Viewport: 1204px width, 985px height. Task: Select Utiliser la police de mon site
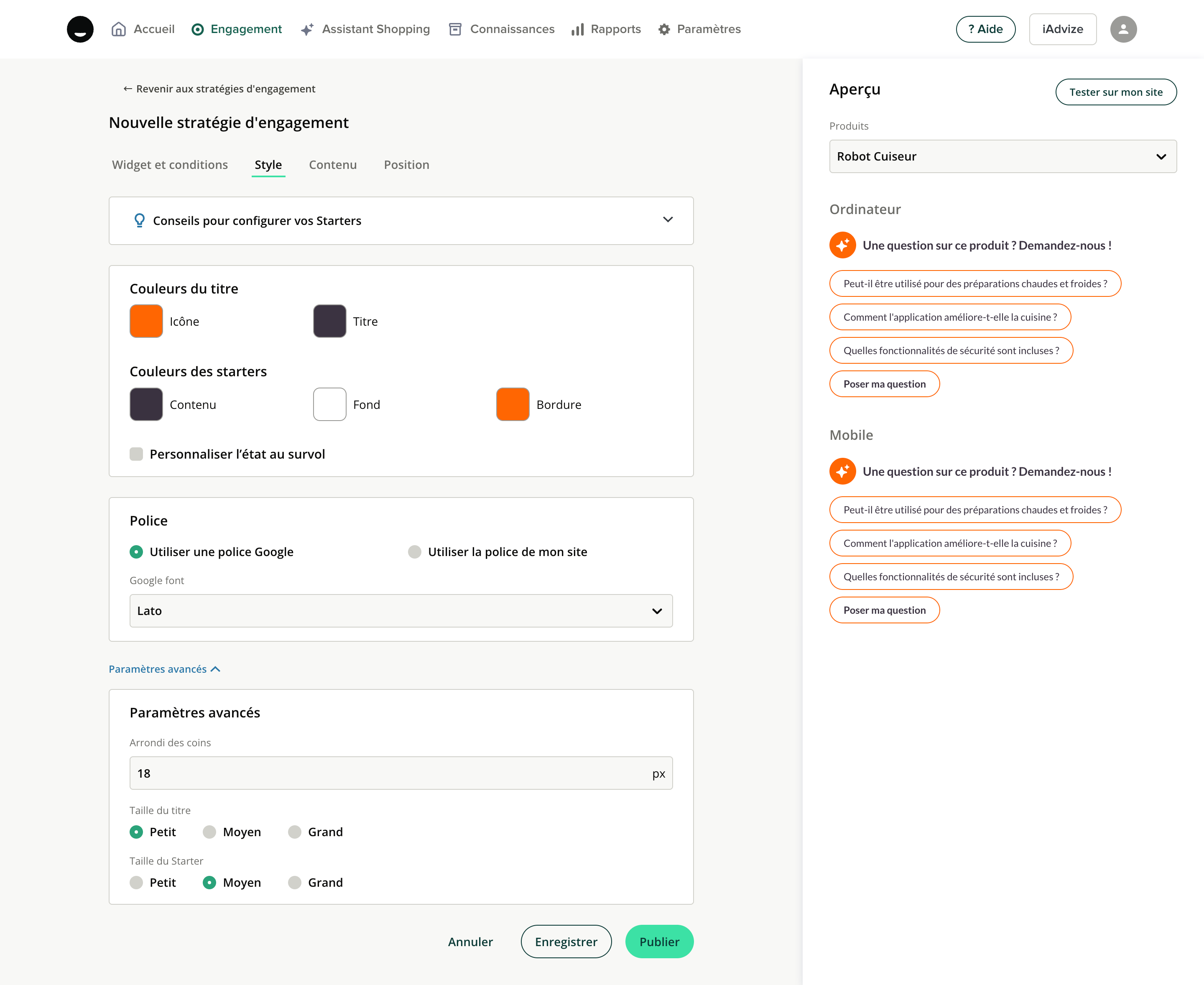pyautogui.click(x=415, y=552)
